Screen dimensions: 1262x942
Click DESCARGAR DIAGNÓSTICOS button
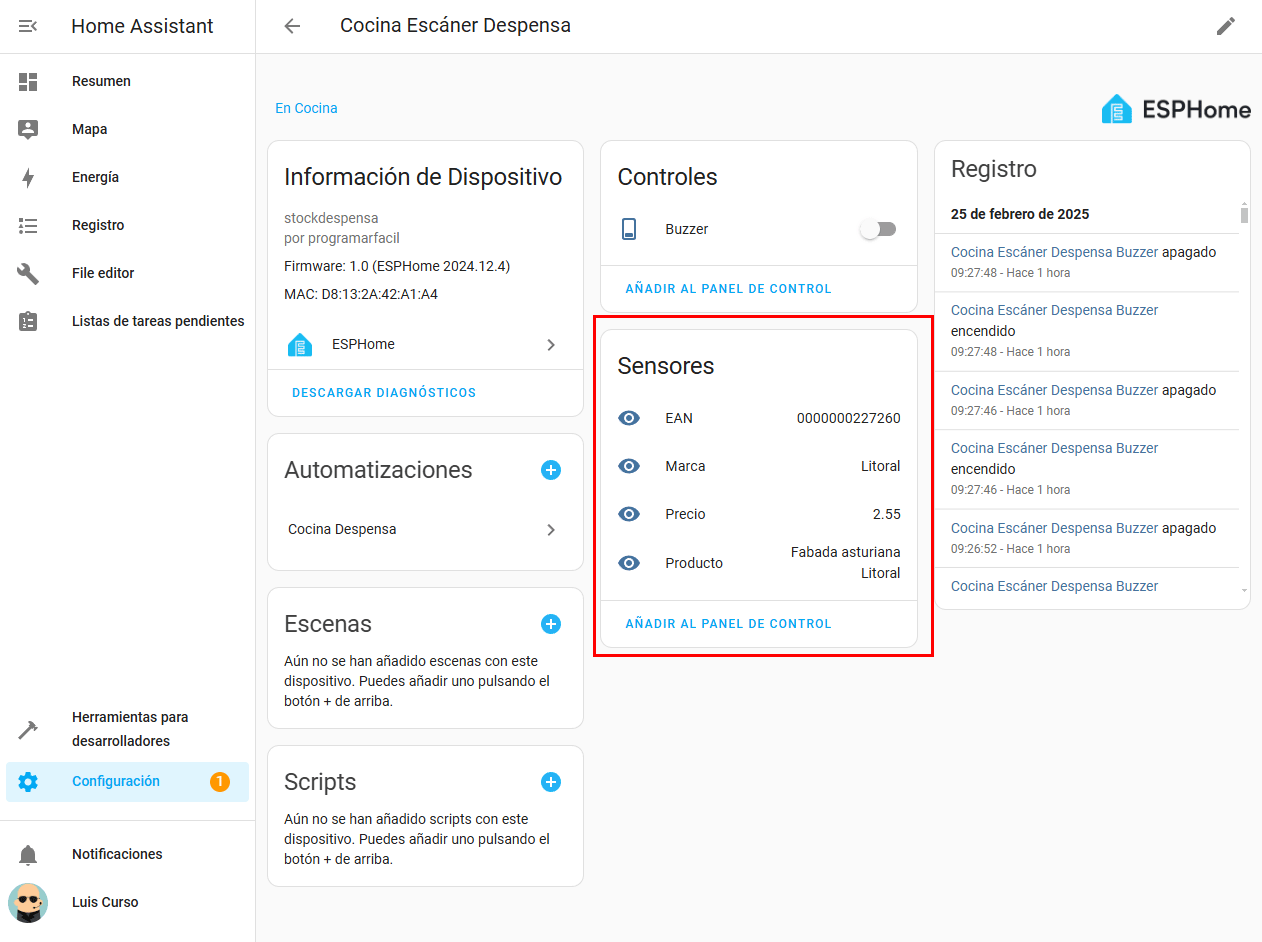pos(384,393)
